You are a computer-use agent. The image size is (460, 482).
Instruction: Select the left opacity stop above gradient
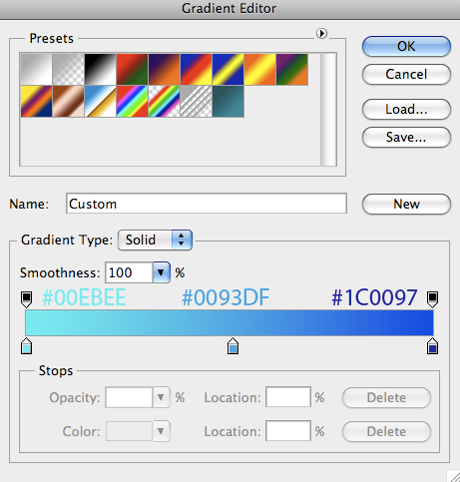27,299
